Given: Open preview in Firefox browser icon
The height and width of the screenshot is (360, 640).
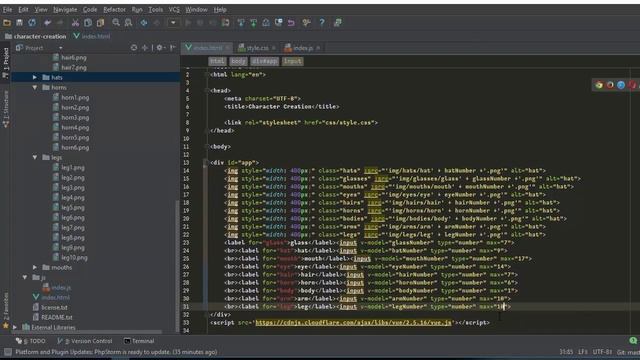Looking at the screenshot, I should [x=610, y=85].
